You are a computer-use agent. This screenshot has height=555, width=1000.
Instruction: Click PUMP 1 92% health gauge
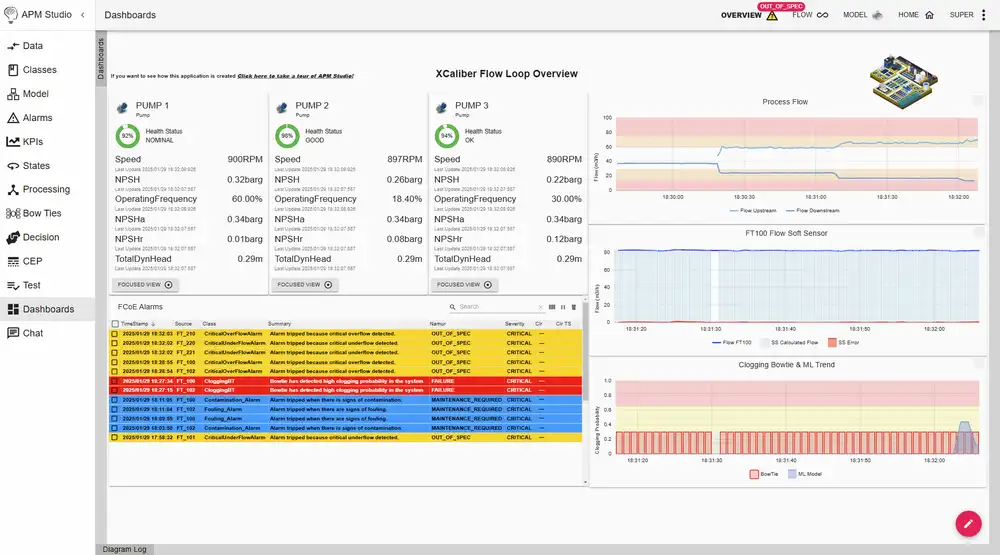coord(128,136)
